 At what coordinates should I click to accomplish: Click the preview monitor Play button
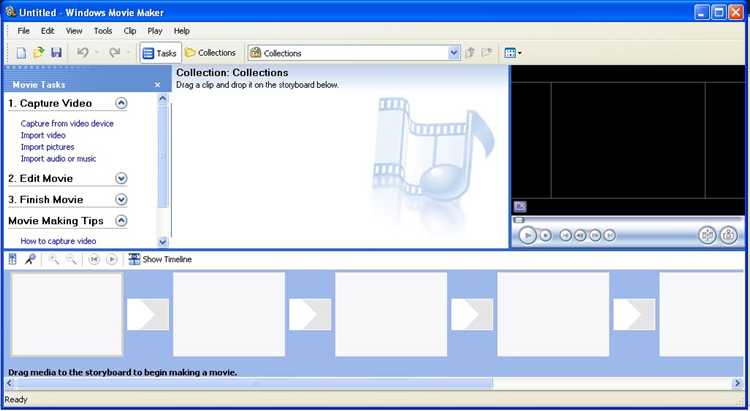(x=528, y=235)
